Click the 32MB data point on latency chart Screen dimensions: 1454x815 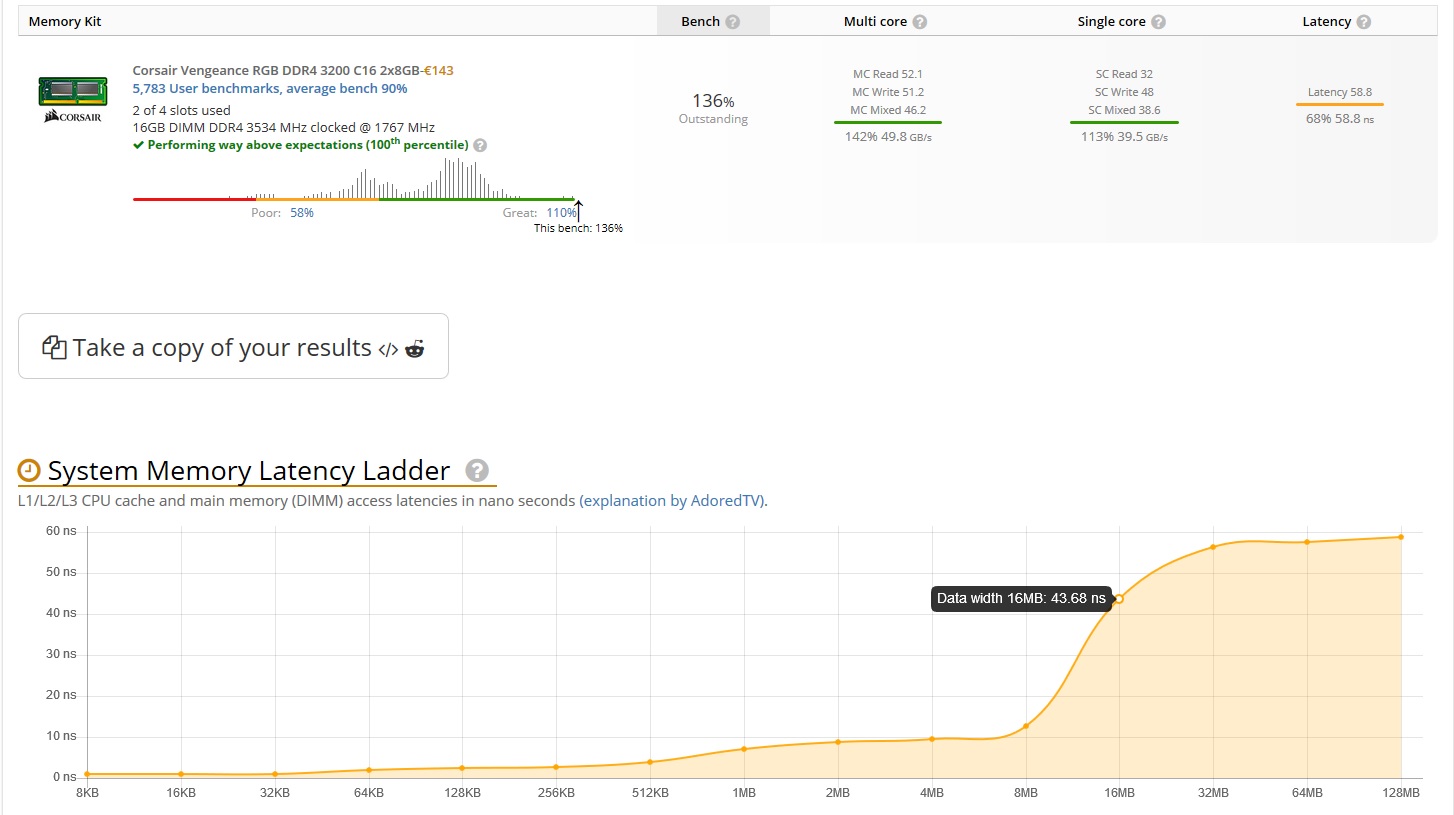pyautogui.click(x=1213, y=547)
